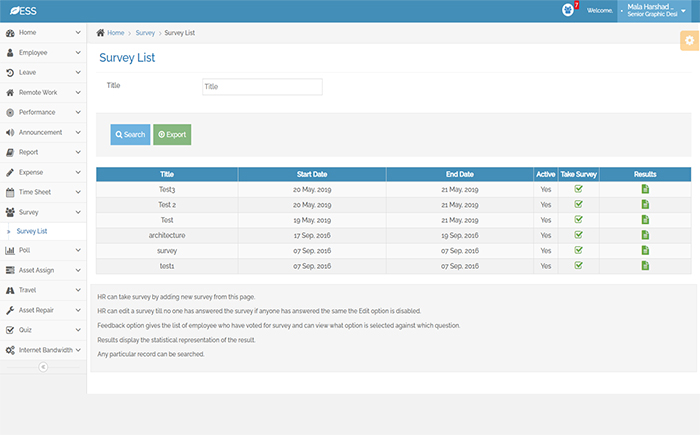Viewport: 700px width, 435px height.
Task: Click the orange settings gear button
Action: point(690,41)
